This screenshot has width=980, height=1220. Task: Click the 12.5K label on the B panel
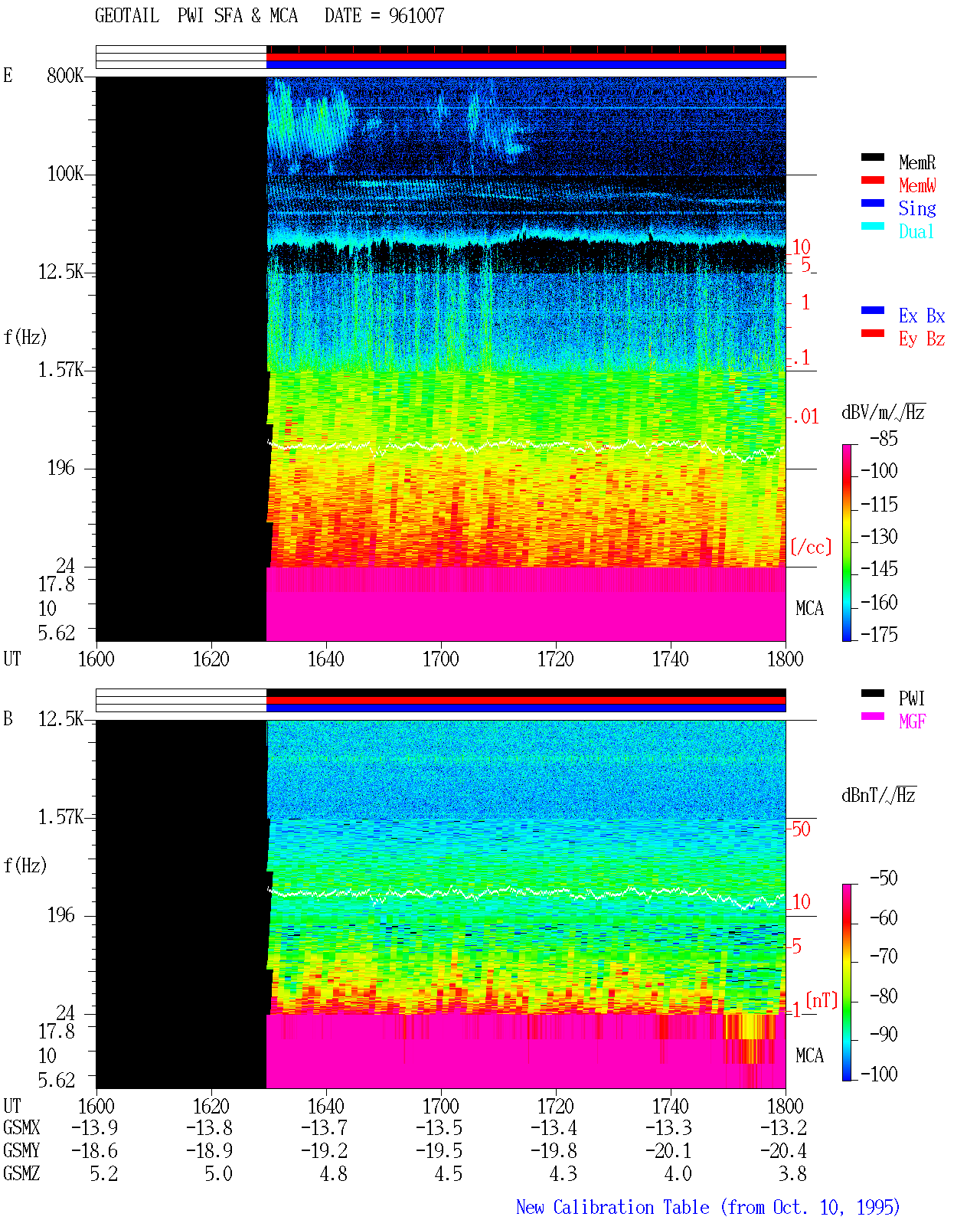click(60, 718)
